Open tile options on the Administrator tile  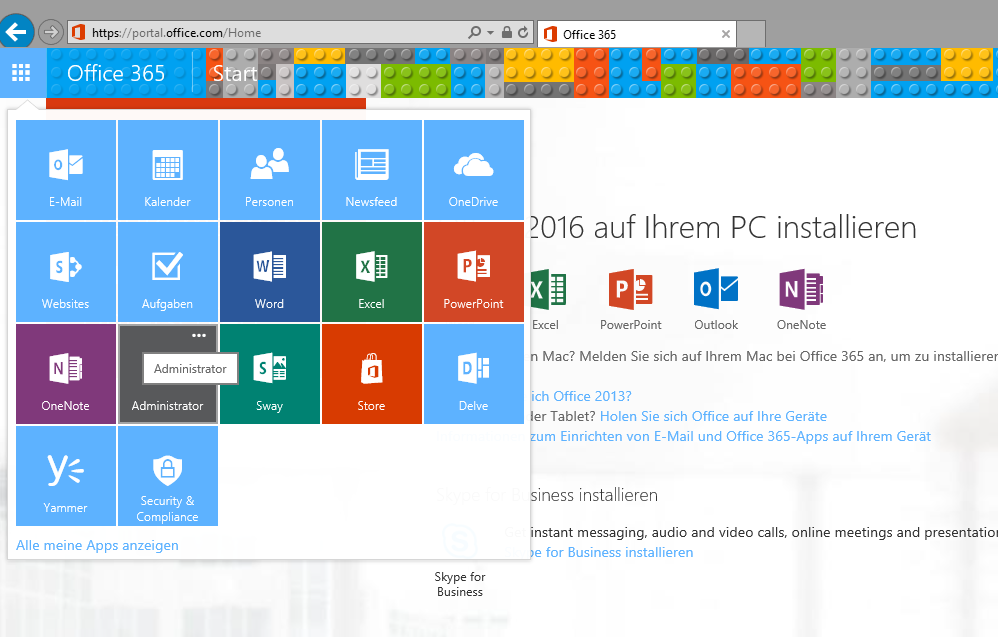[x=199, y=336]
